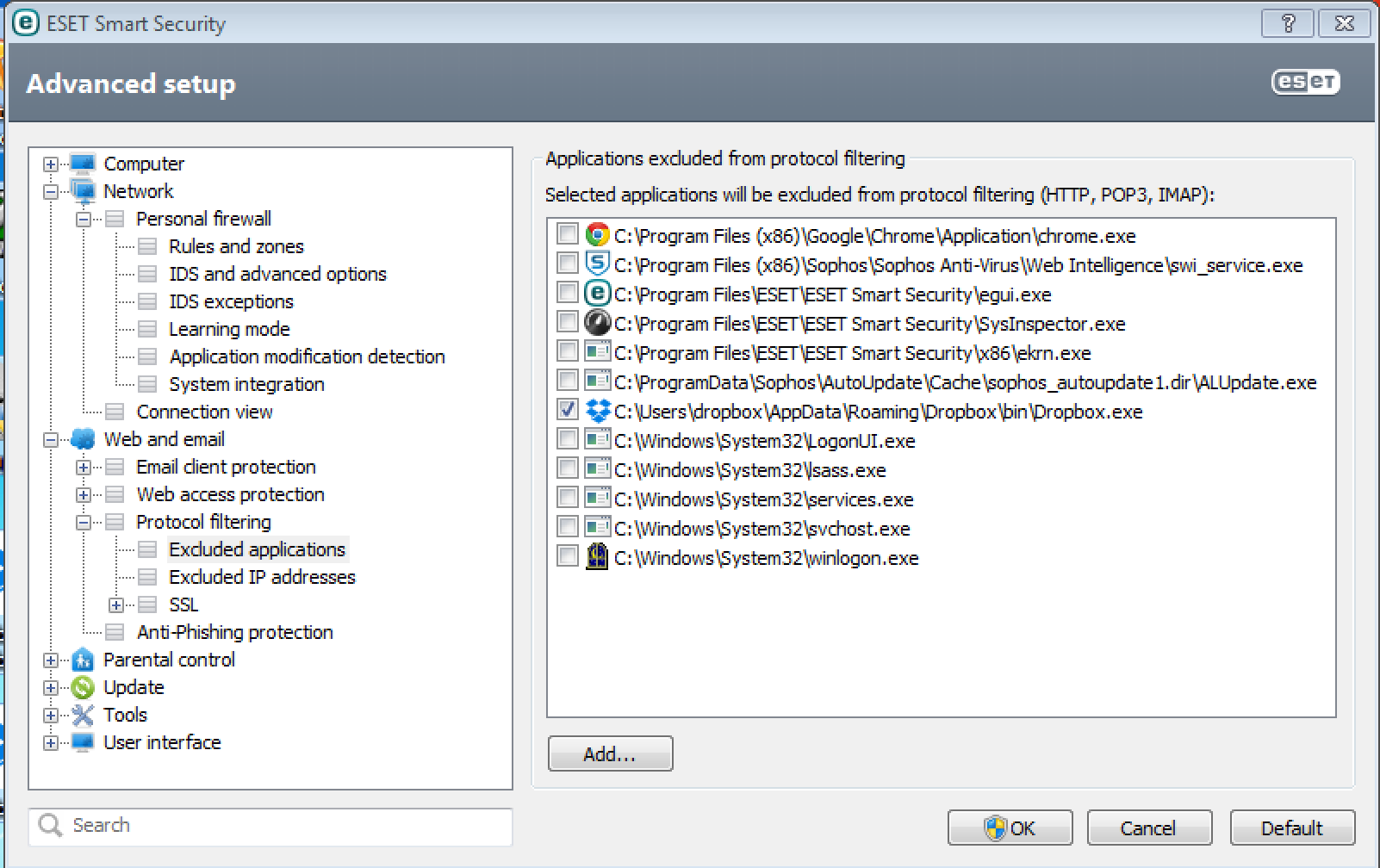This screenshot has width=1380, height=868.
Task: Click the Parental control icon in the tree
Action: pyautogui.click(x=83, y=660)
